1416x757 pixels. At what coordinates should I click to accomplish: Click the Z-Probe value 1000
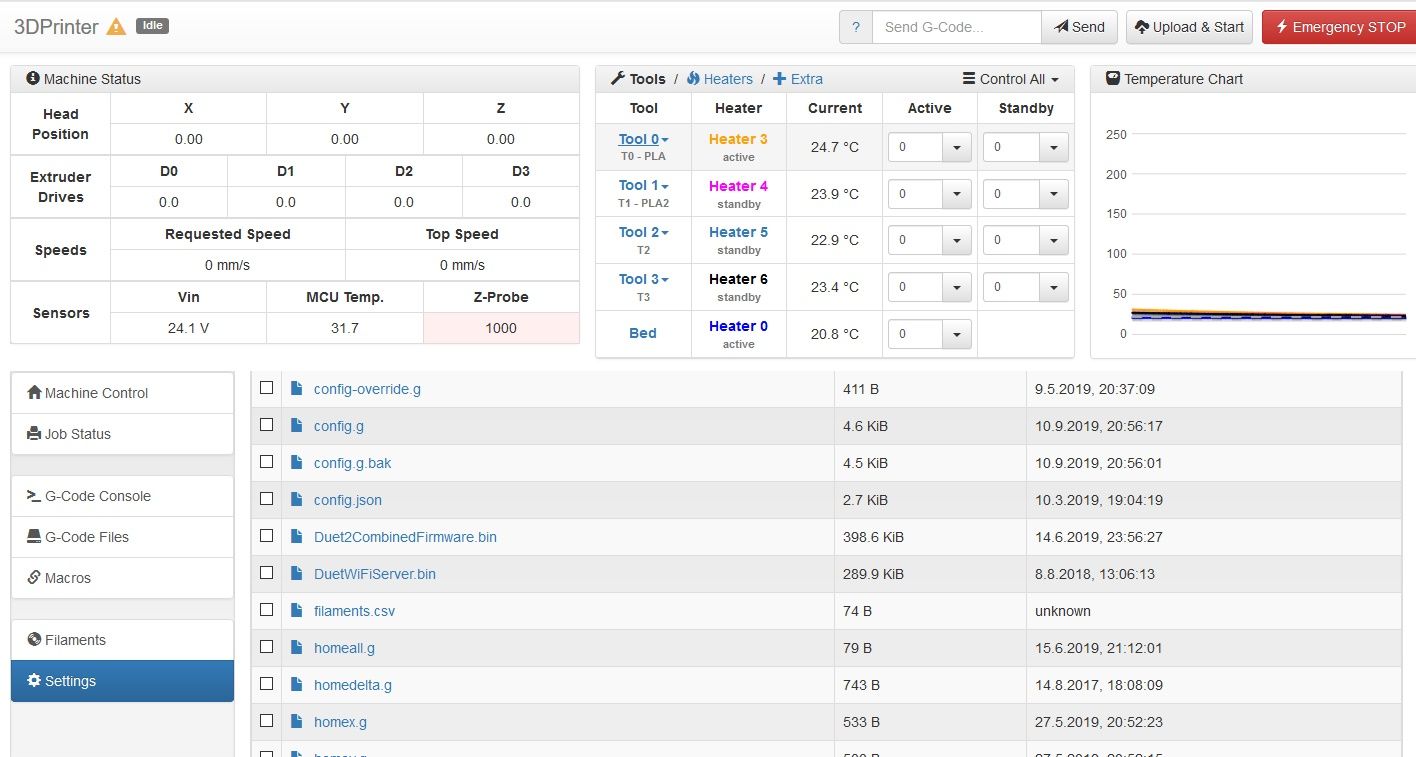click(501, 328)
